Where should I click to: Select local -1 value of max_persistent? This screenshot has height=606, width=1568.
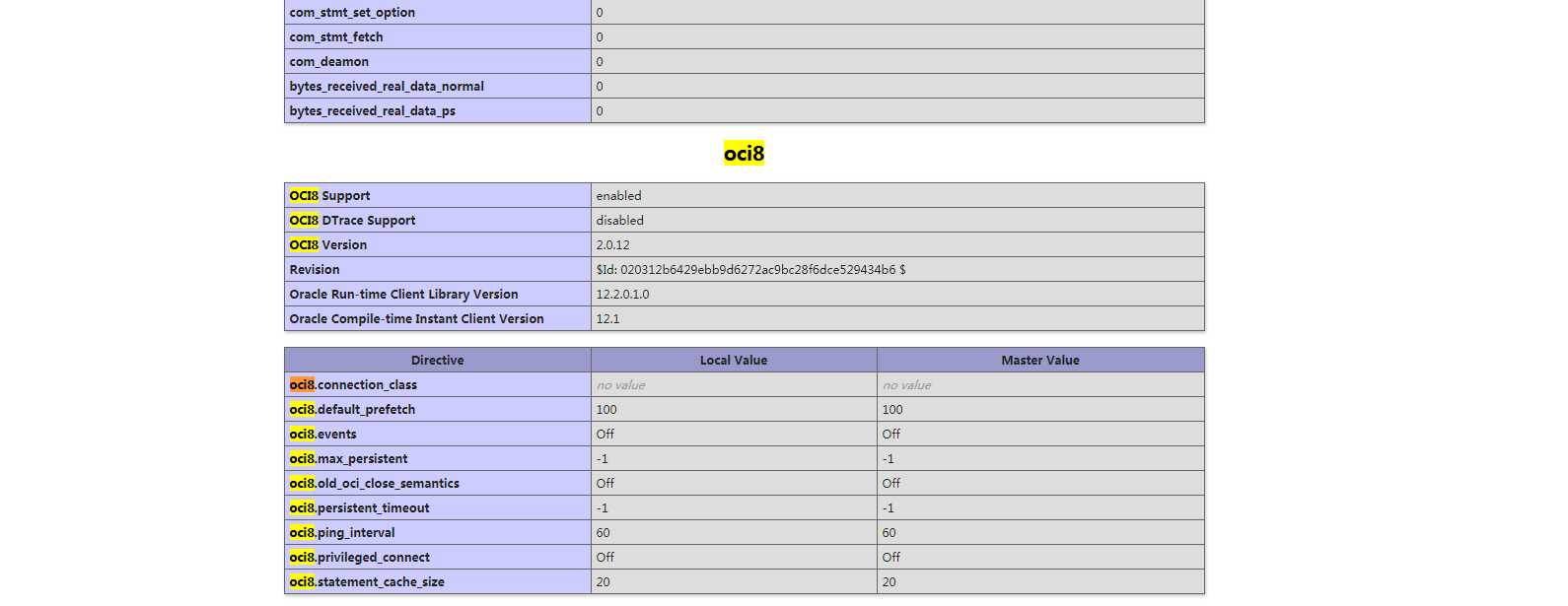point(602,458)
